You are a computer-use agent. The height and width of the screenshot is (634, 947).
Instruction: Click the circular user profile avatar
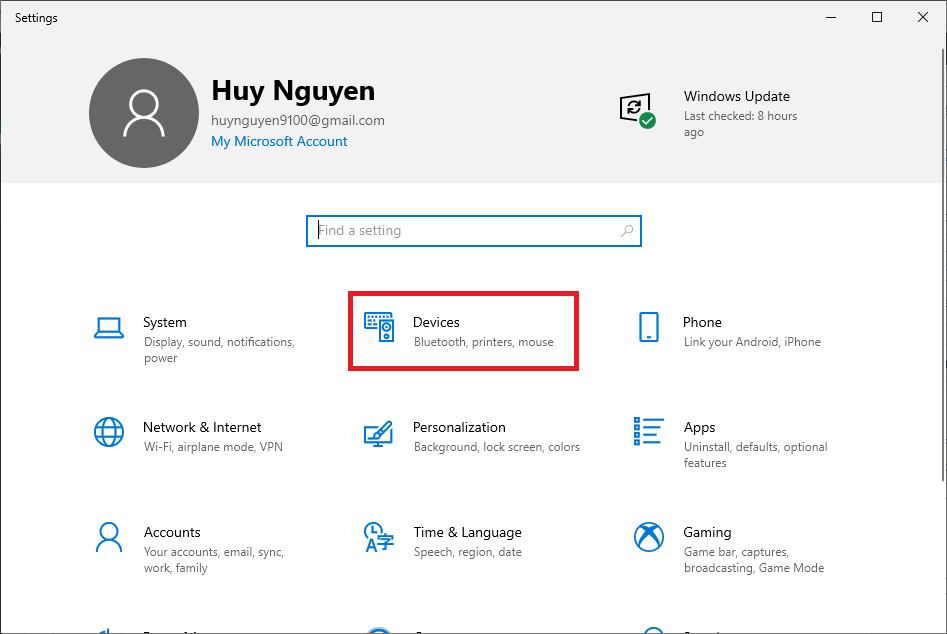[143, 112]
